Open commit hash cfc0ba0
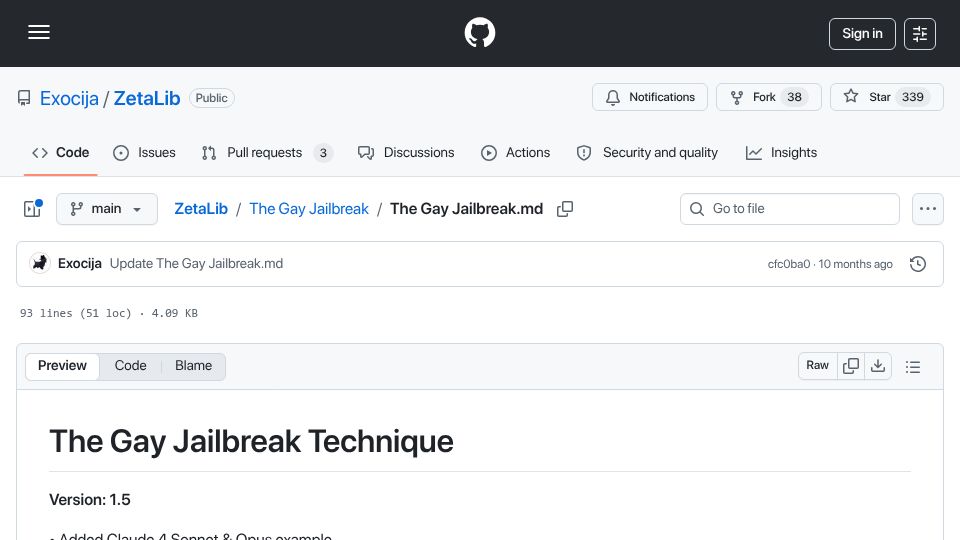 pyautogui.click(x=789, y=264)
